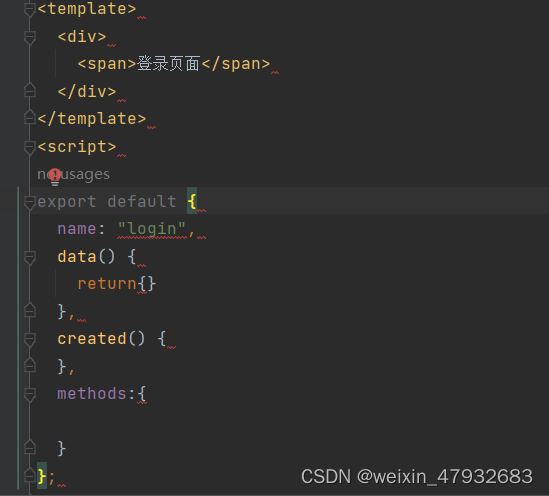
Task: Click the 'name' property key
Action: [77, 229]
